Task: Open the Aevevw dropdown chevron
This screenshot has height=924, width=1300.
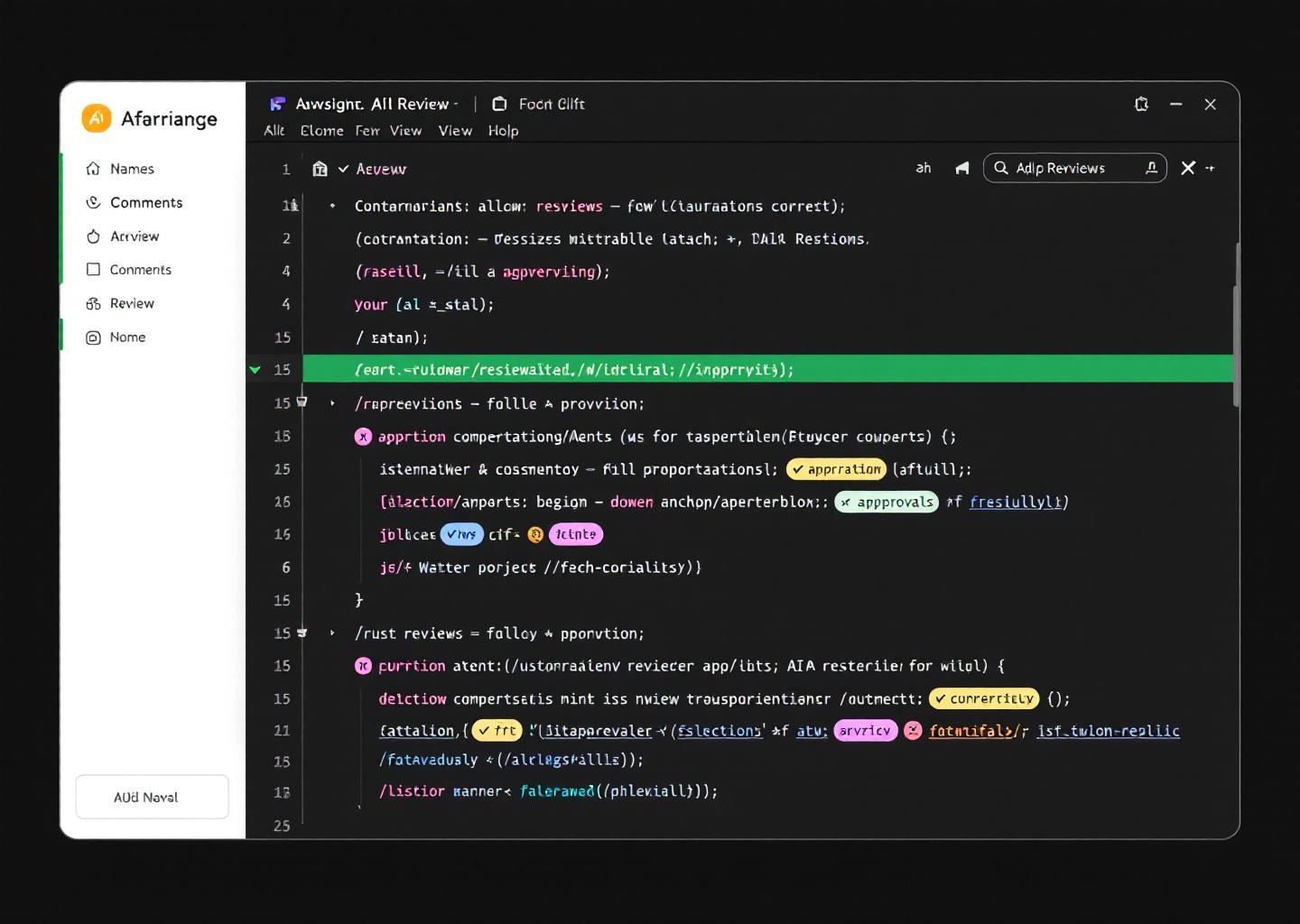Action: tap(342, 169)
